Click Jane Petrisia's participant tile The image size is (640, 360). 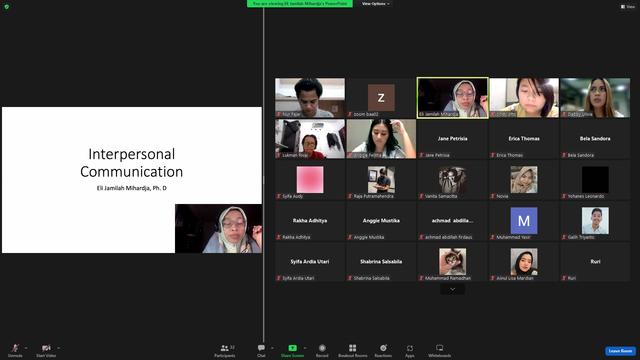(x=452, y=138)
